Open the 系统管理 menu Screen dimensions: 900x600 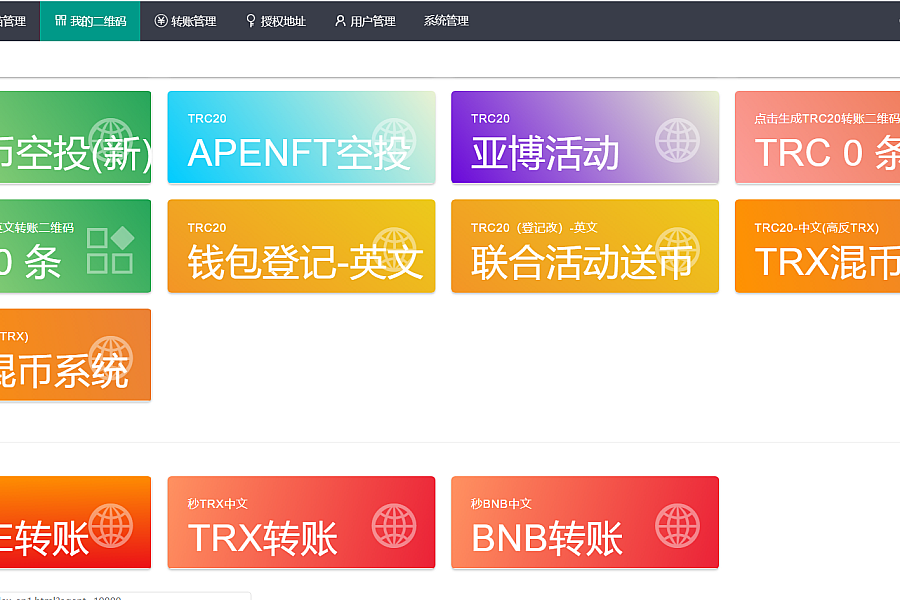pos(446,21)
